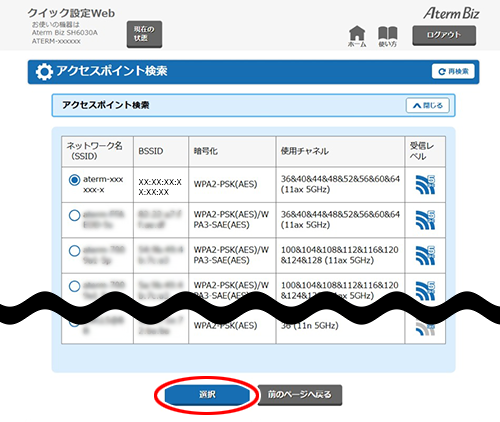Click the ログアウト logout button
This screenshot has height=422, width=500.
coord(444,35)
